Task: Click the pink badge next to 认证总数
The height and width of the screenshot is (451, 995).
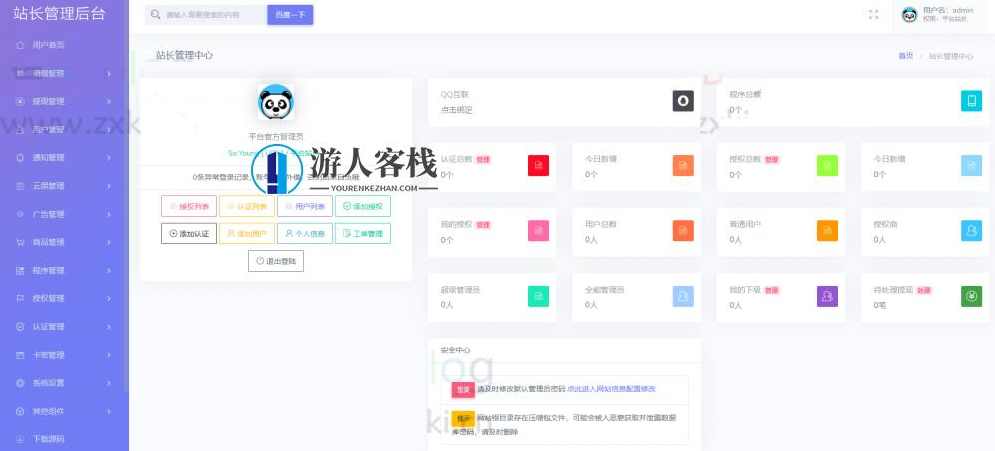Action: pyautogui.click(x=484, y=159)
